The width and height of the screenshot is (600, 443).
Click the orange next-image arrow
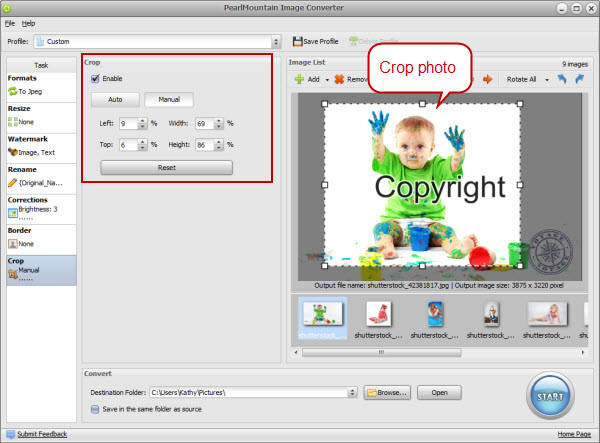[488, 79]
